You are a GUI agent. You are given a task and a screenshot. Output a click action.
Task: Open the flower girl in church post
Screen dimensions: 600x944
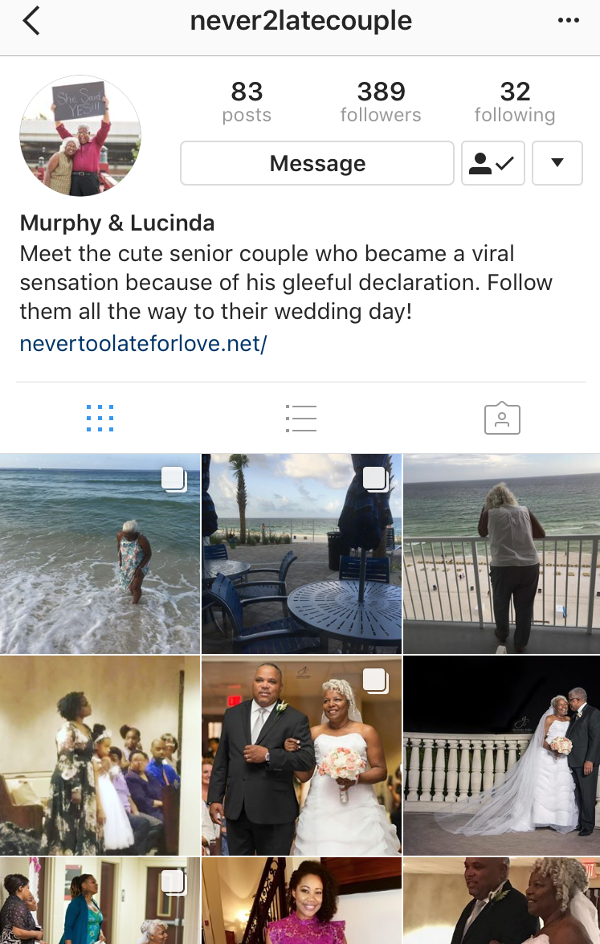click(100, 756)
